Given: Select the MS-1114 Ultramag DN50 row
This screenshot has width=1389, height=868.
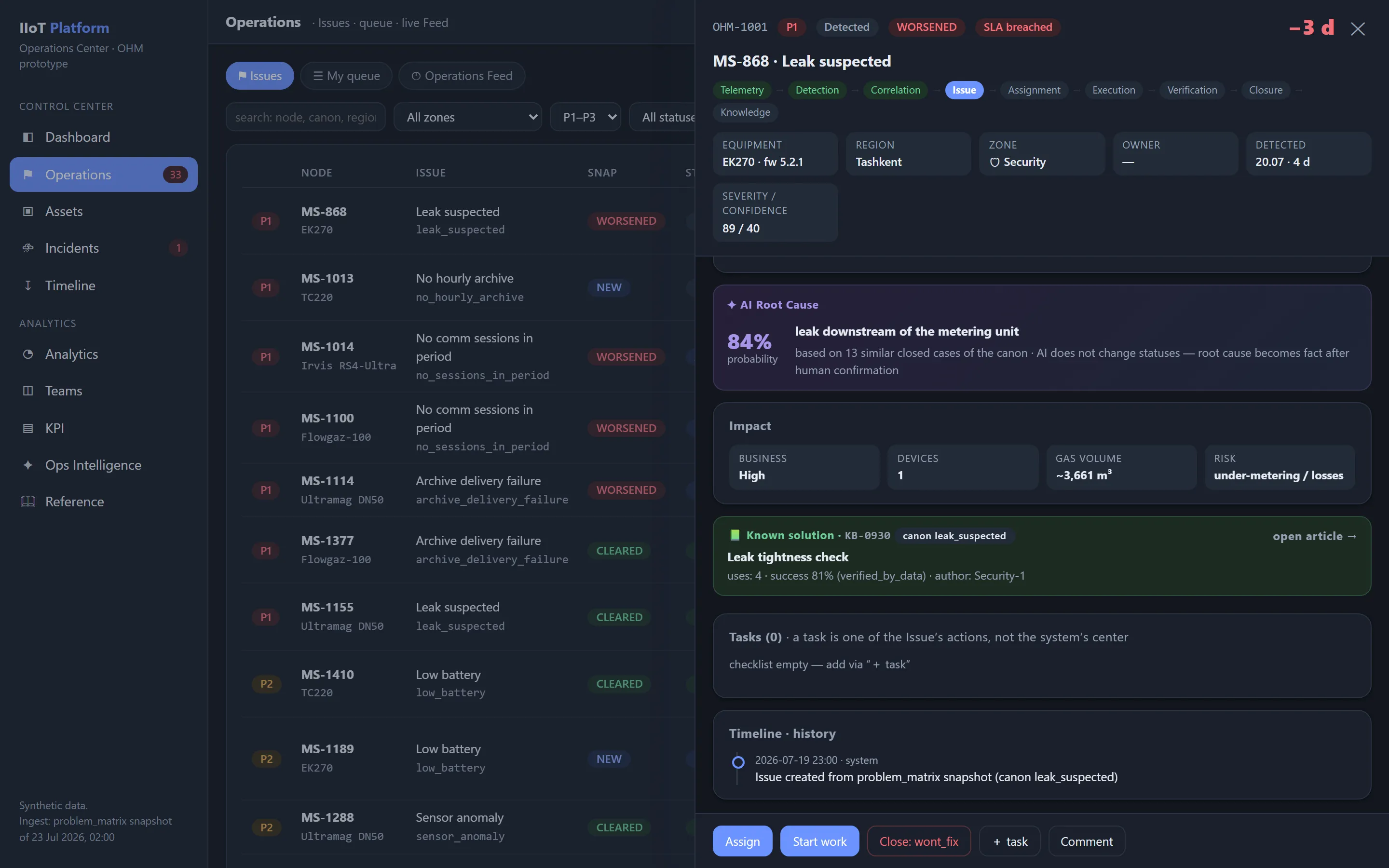Looking at the screenshot, I should [468, 489].
